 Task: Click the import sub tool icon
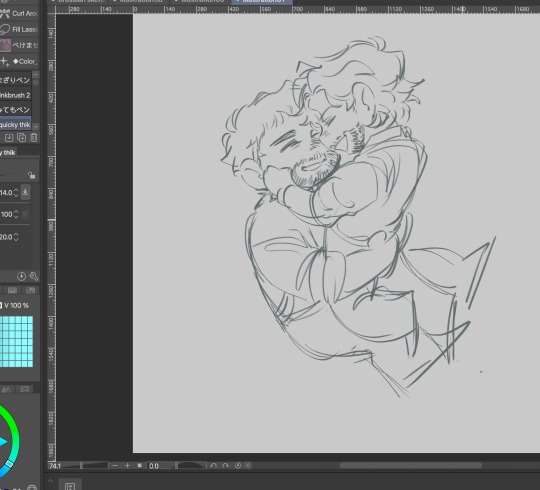click(x=9, y=138)
